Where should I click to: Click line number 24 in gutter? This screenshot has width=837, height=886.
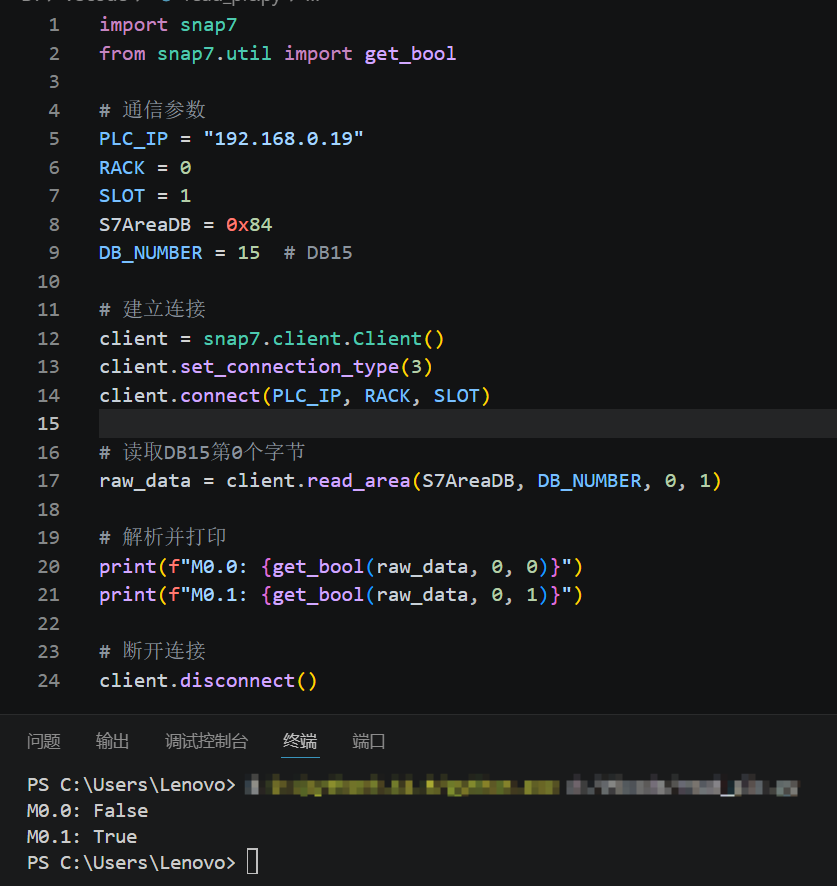click(x=49, y=680)
